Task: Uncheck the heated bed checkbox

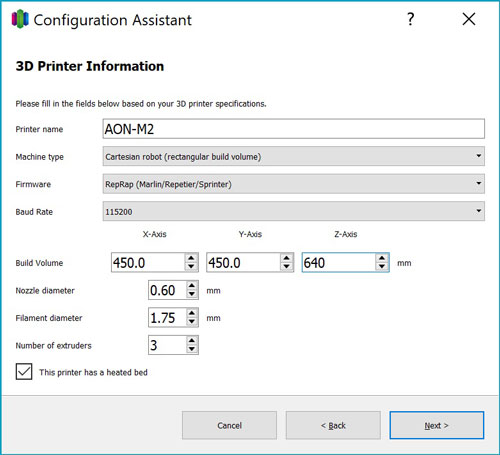Action: coord(24,371)
